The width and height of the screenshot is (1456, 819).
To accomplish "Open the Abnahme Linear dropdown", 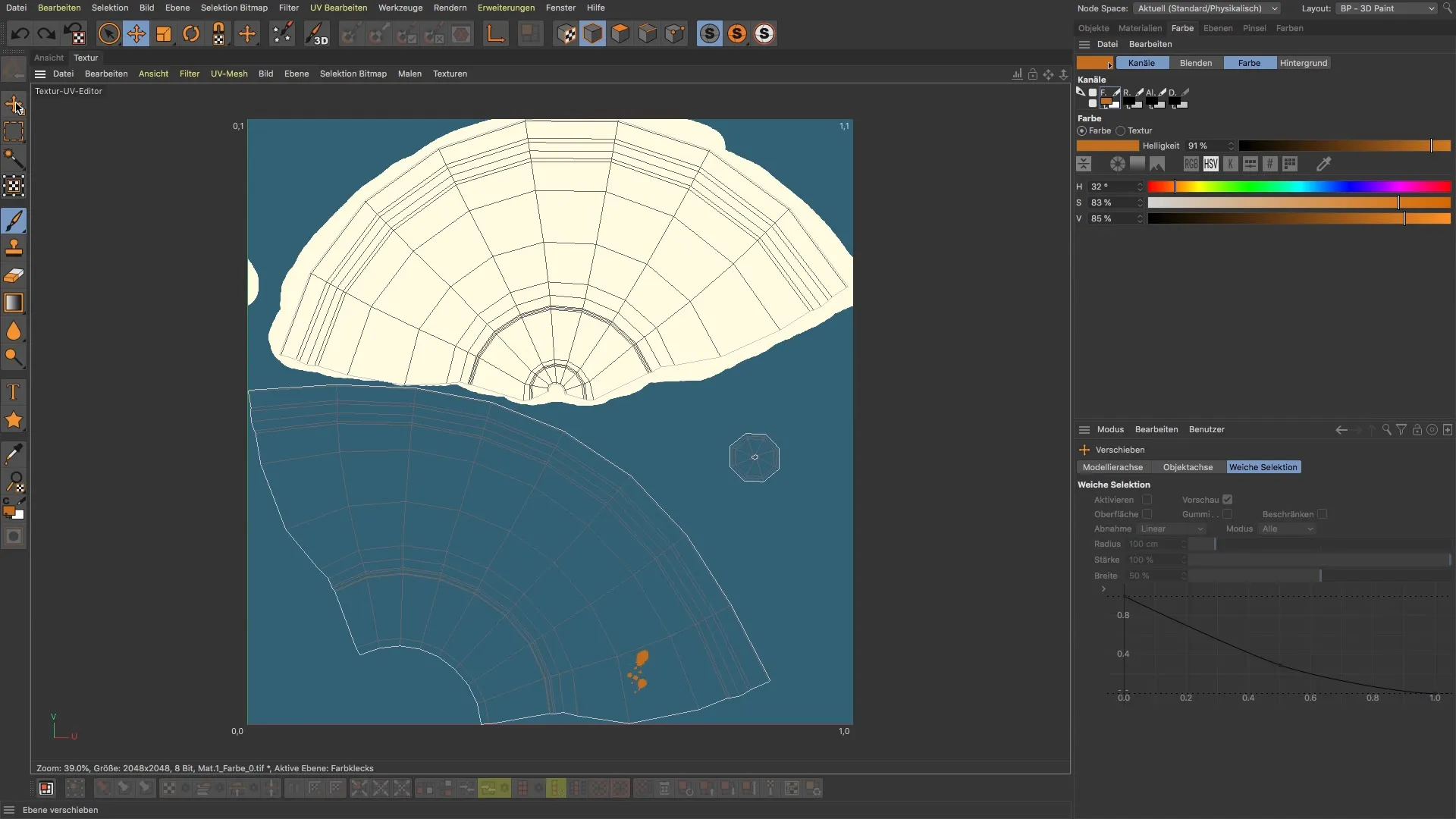I will tap(1171, 529).
